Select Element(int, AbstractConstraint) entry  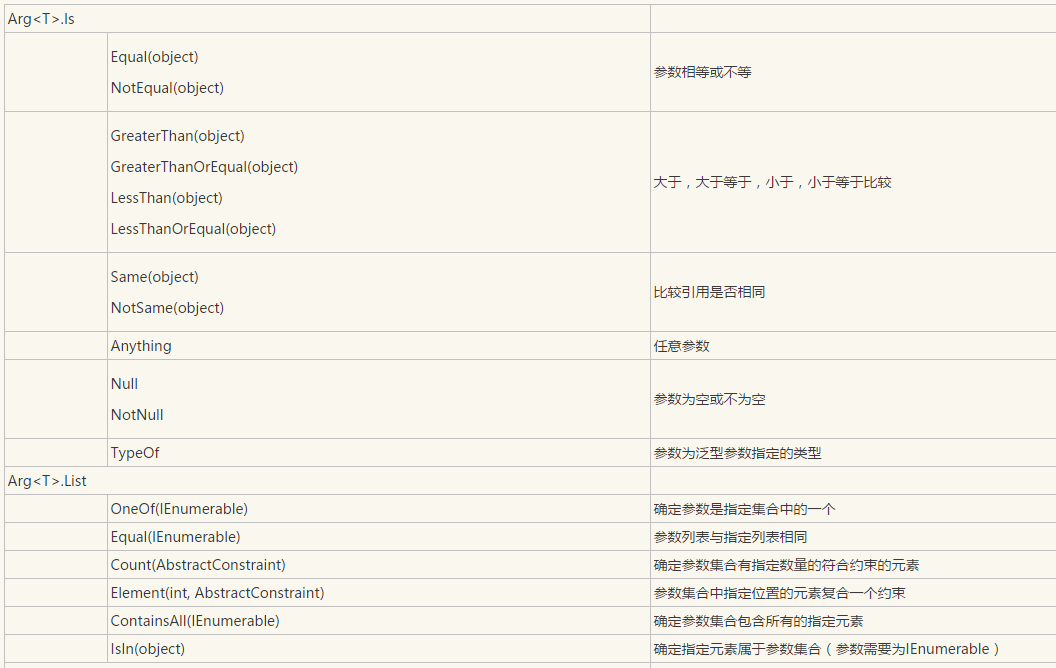(217, 593)
